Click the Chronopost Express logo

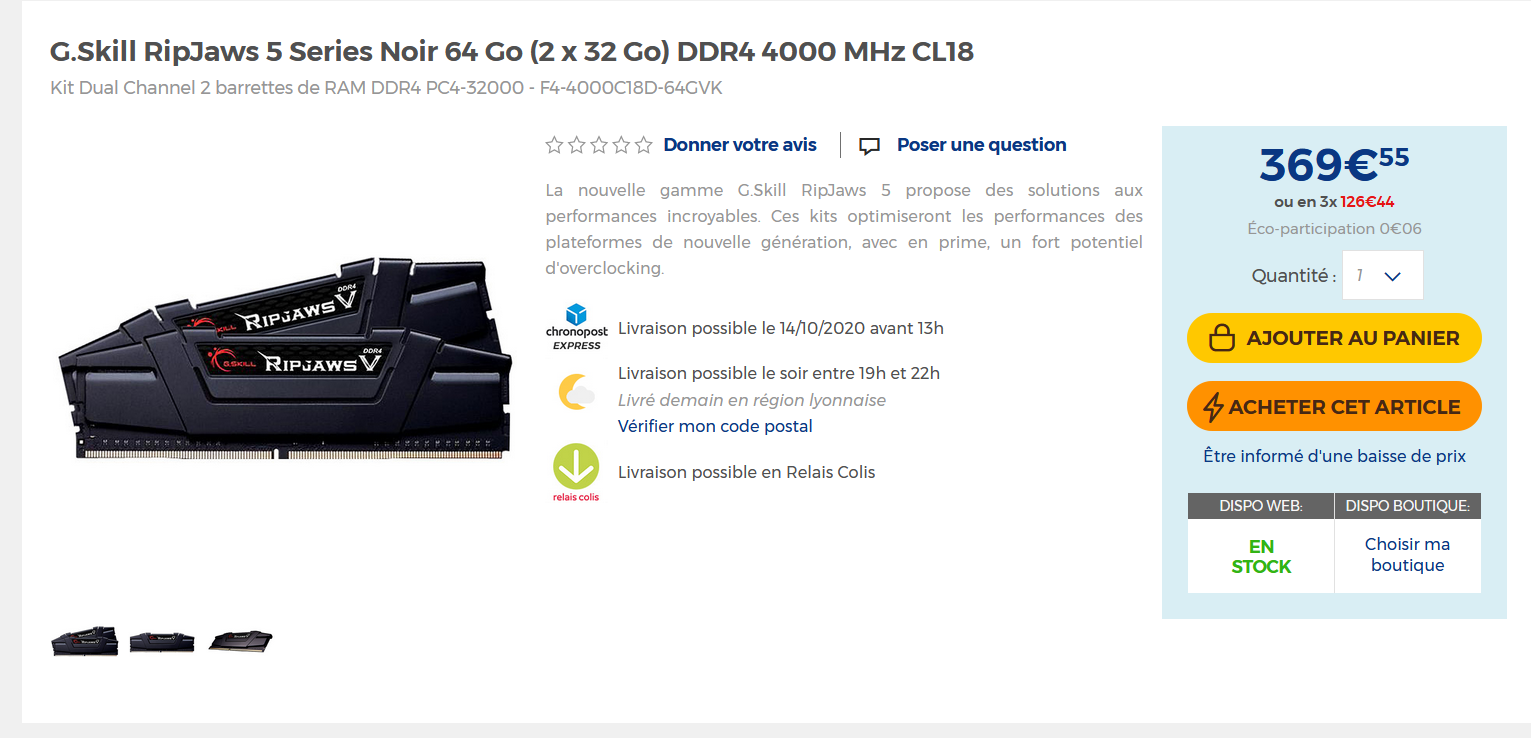(x=577, y=327)
